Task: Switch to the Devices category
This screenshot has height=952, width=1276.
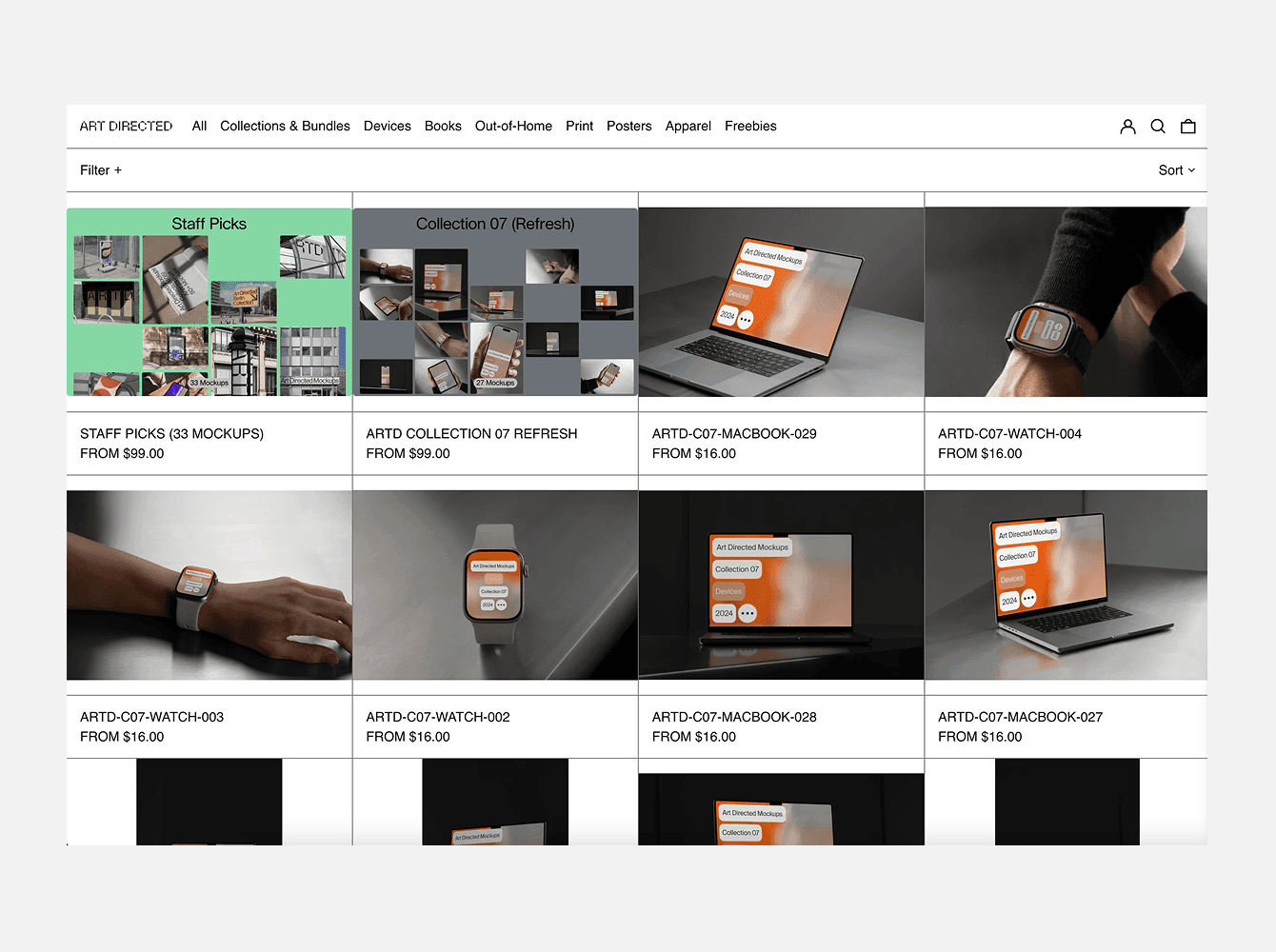Action: 387,126
